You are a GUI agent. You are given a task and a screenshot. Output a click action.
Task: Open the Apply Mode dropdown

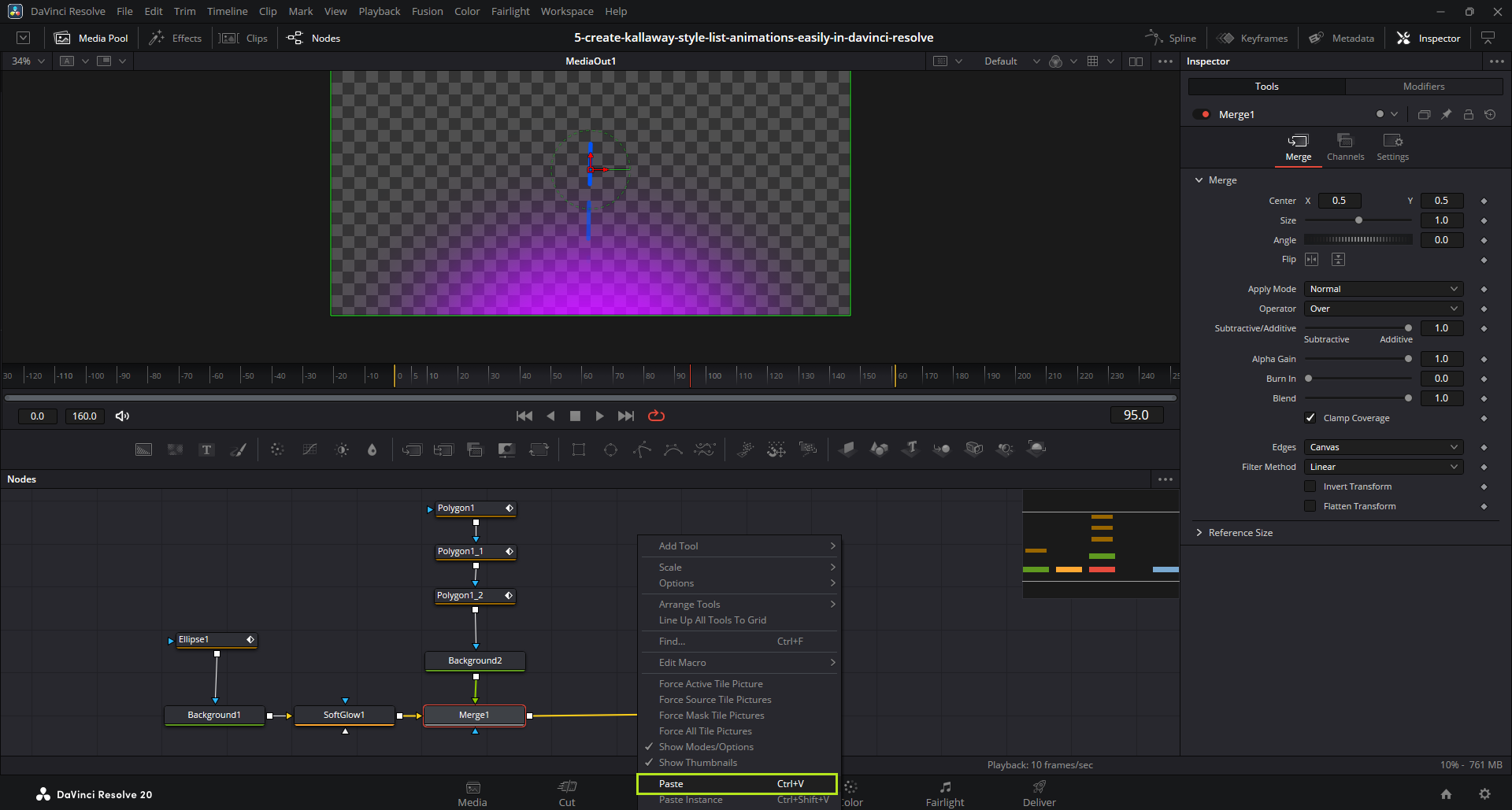[1384, 289]
